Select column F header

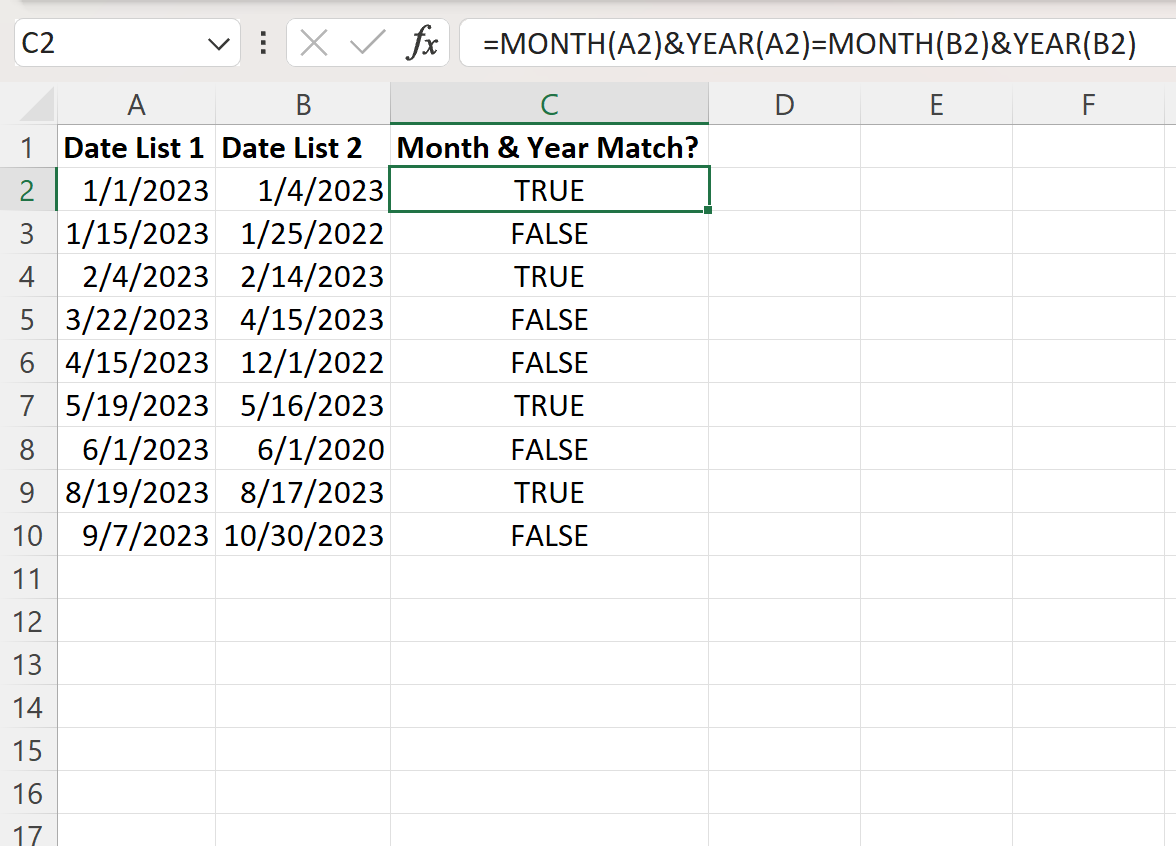pyautogui.click(x=1089, y=103)
